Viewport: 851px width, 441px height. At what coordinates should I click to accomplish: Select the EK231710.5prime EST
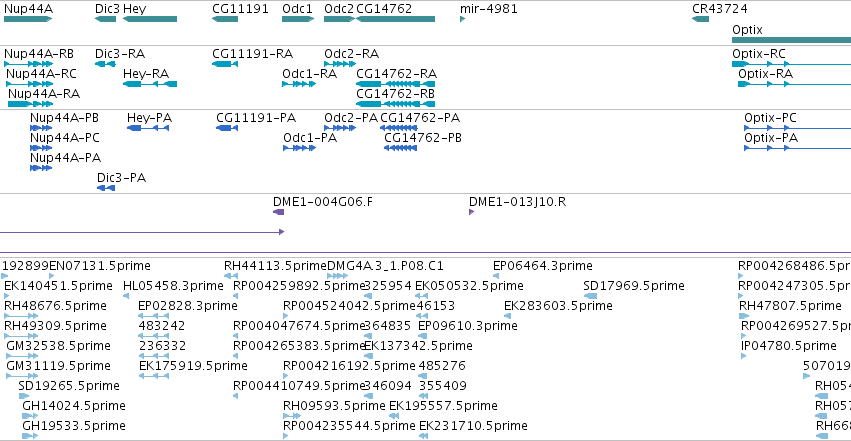tap(473, 427)
